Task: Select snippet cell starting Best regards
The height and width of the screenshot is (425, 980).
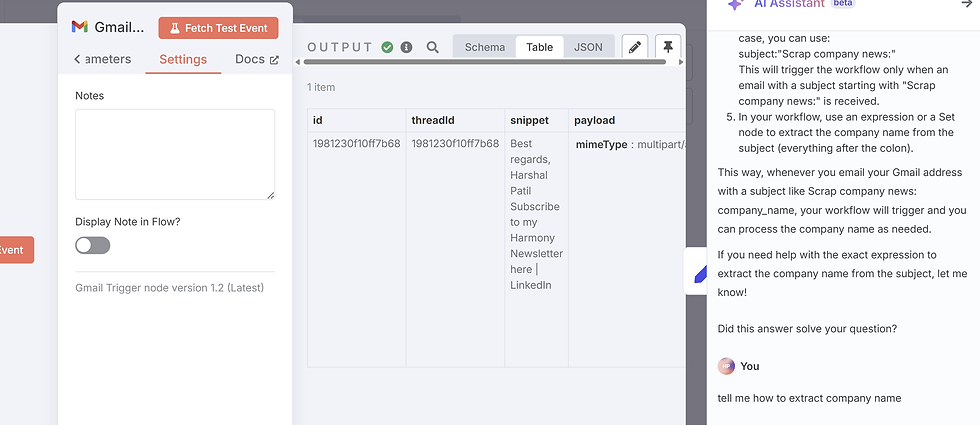Action: coord(536,214)
